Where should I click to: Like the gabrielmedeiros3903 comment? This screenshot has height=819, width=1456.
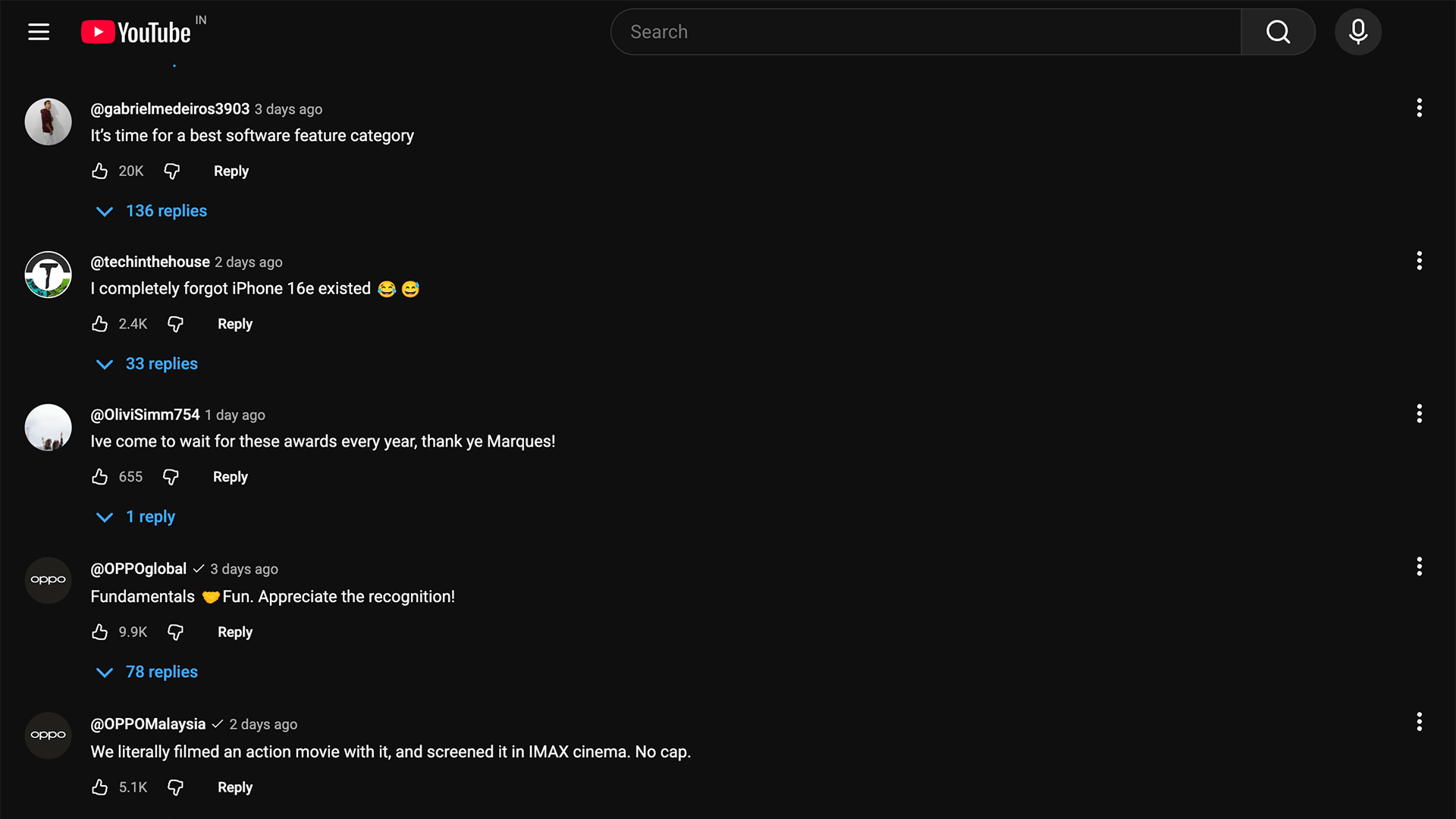click(x=99, y=171)
